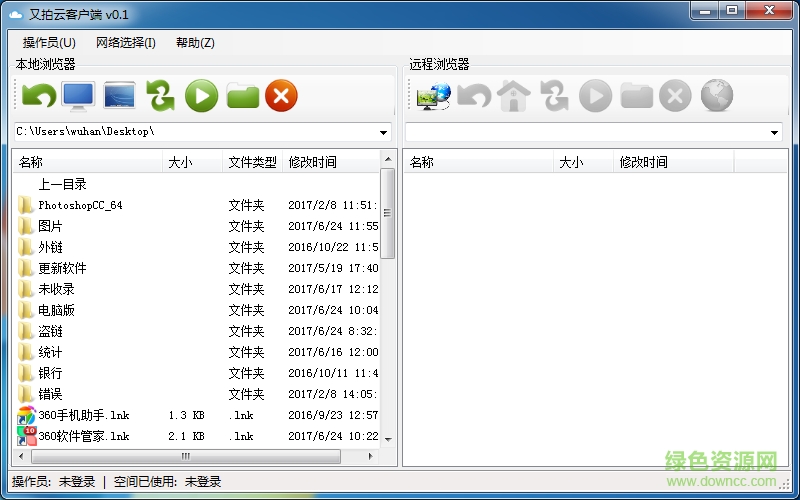The width and height of the screenshot is (800, 500).
Task: Click the 2017/2/8 11:51 date cell
Action: click(x=333, y=205)
